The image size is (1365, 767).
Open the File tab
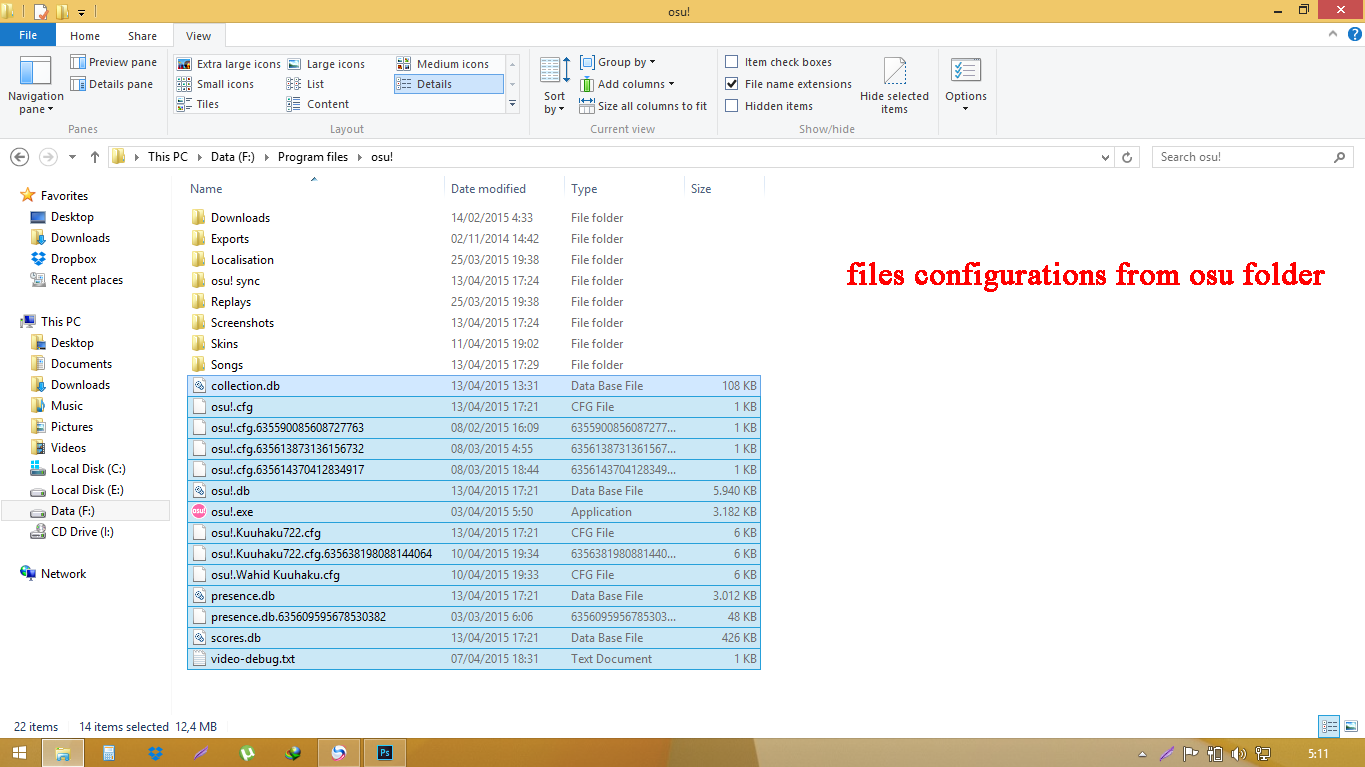28,35
